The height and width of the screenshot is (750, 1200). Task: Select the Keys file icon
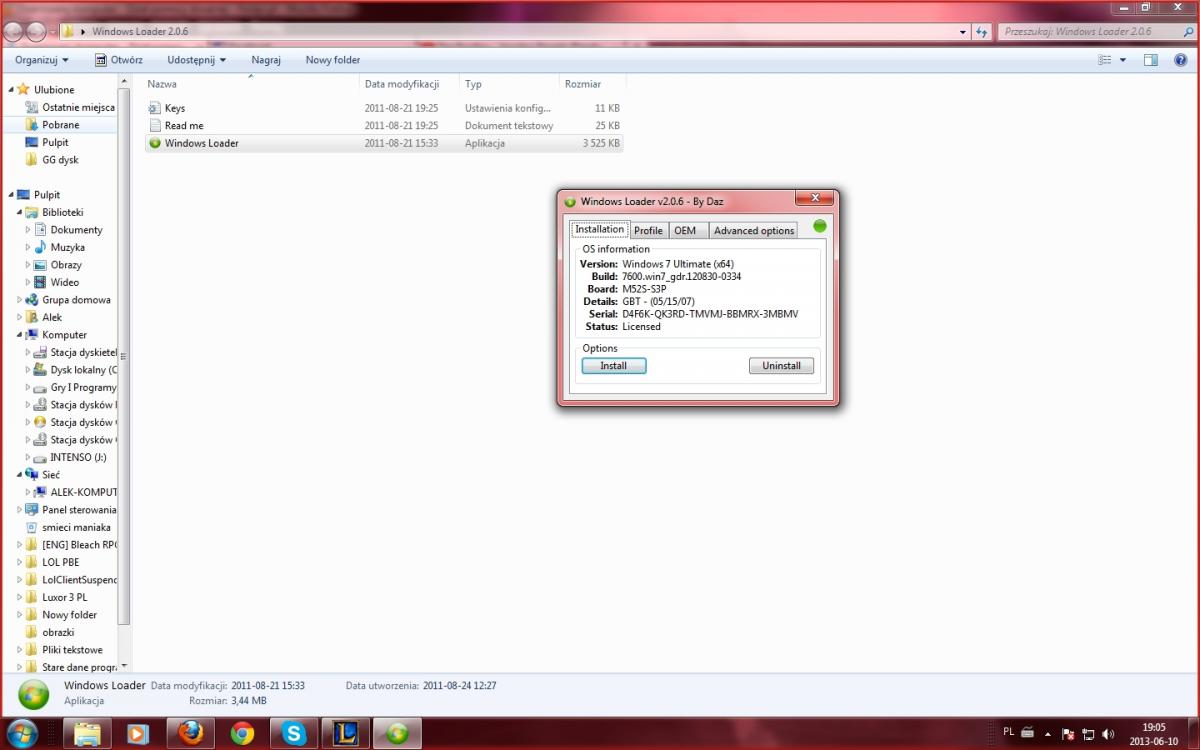pyautogui.click(x=154, y=108)
